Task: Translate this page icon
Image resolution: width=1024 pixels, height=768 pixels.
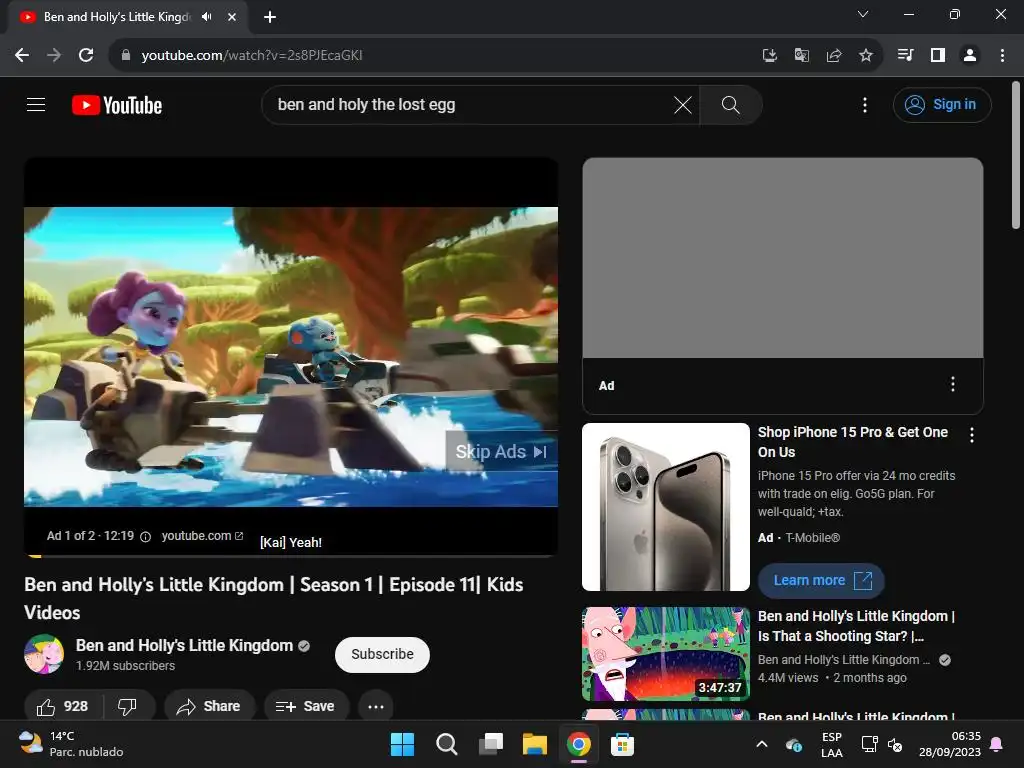Action: point(801,56)
